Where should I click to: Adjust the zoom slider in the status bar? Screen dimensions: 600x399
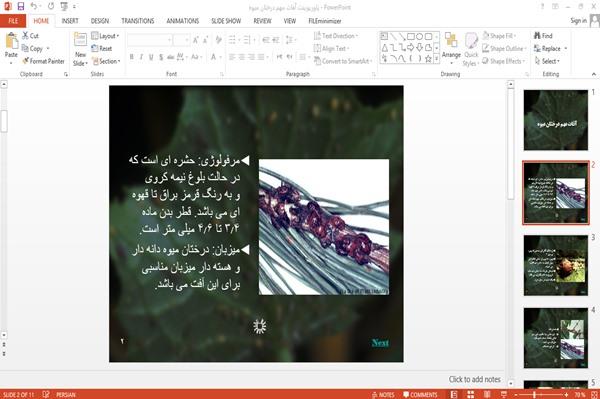[x=535, y=394]
